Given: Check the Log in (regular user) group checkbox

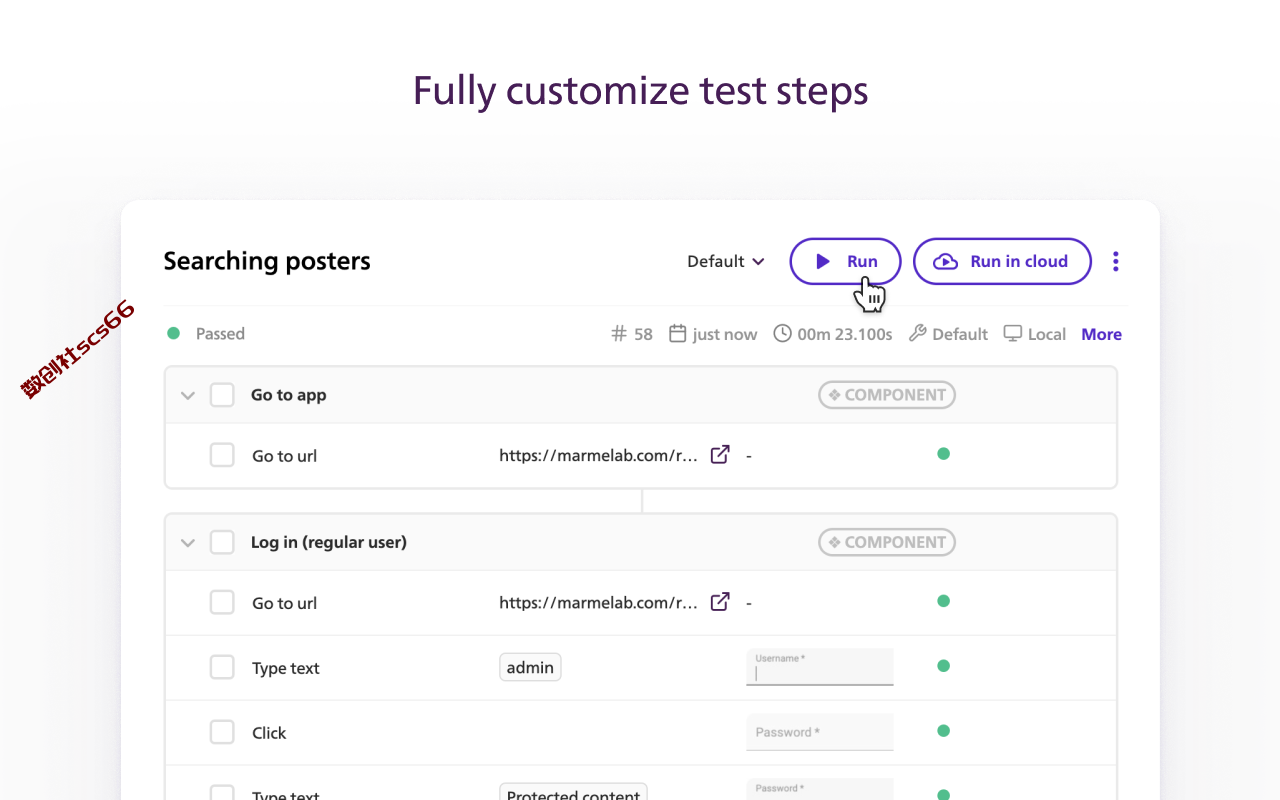Looking at the screenshot, I should (x=222, y=542).
